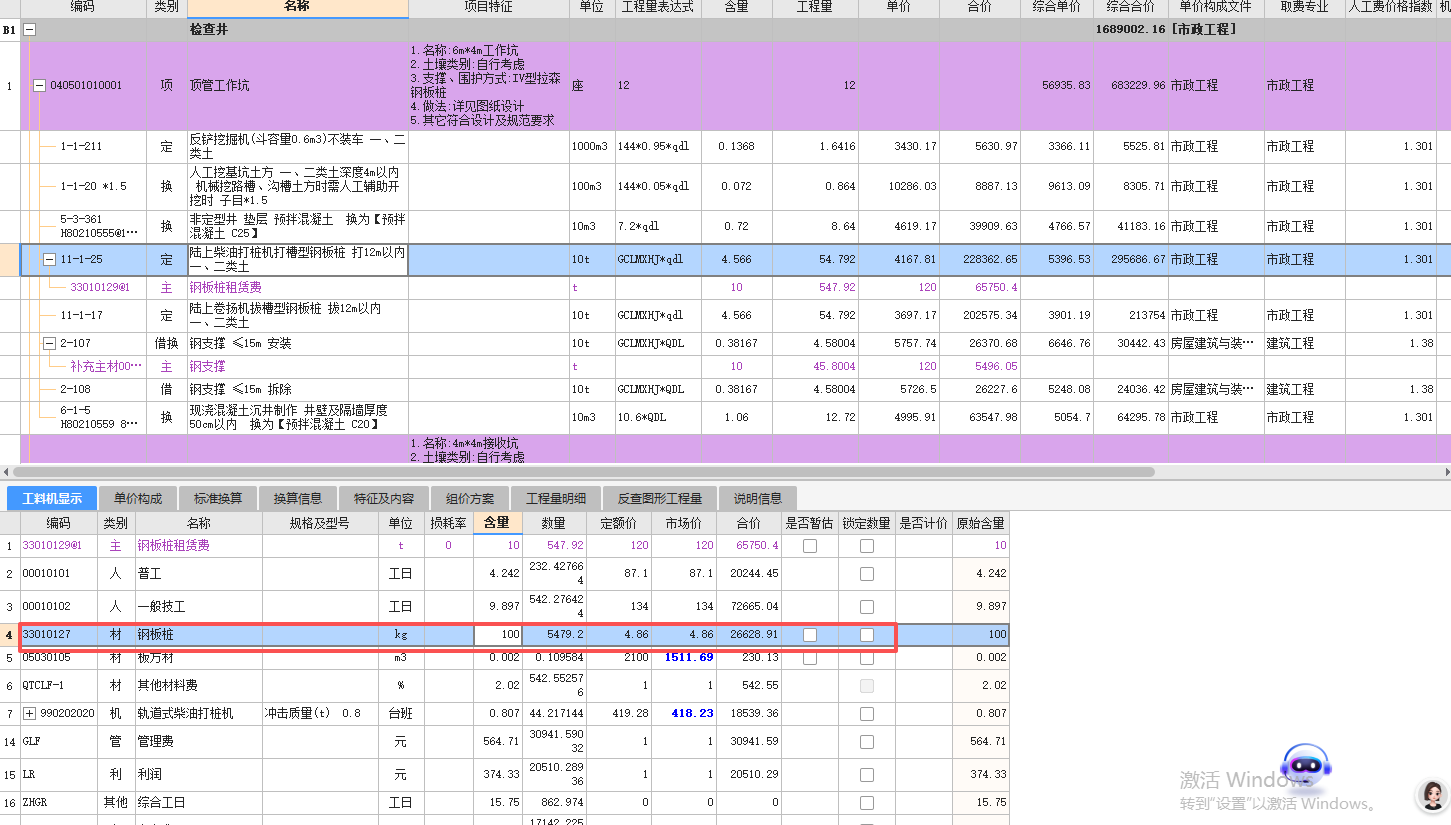Collapse the B1 检查井 section

click(x=29, y=30)
